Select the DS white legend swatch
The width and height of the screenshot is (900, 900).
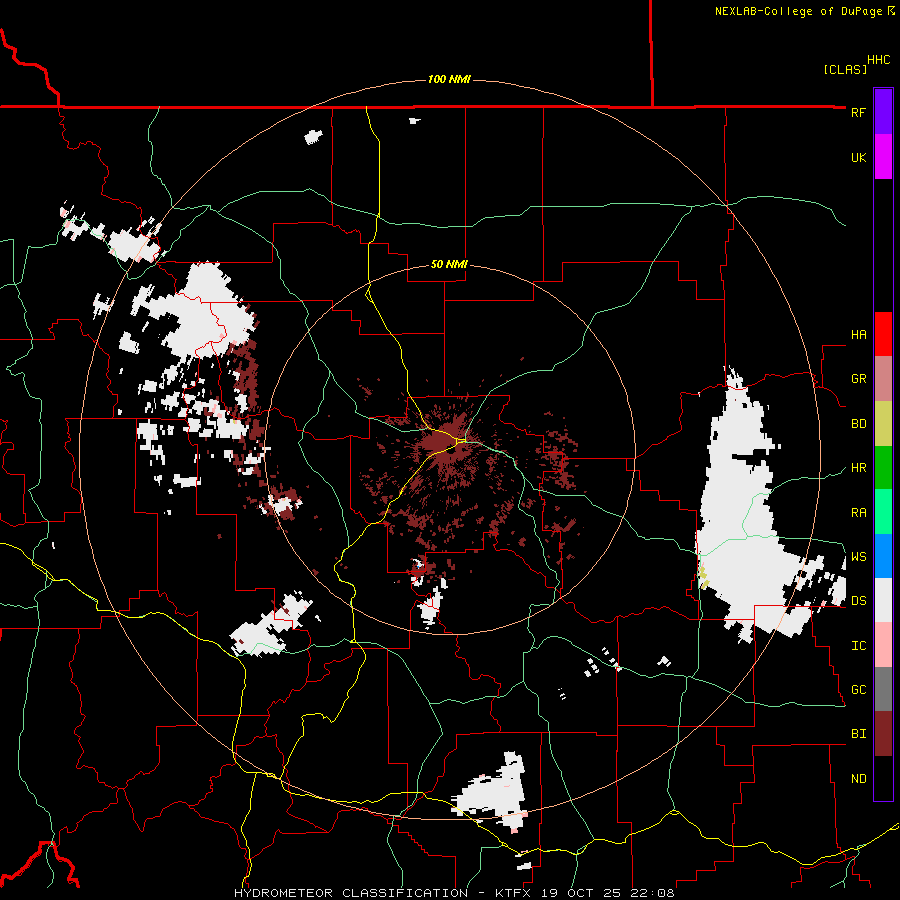883,600
